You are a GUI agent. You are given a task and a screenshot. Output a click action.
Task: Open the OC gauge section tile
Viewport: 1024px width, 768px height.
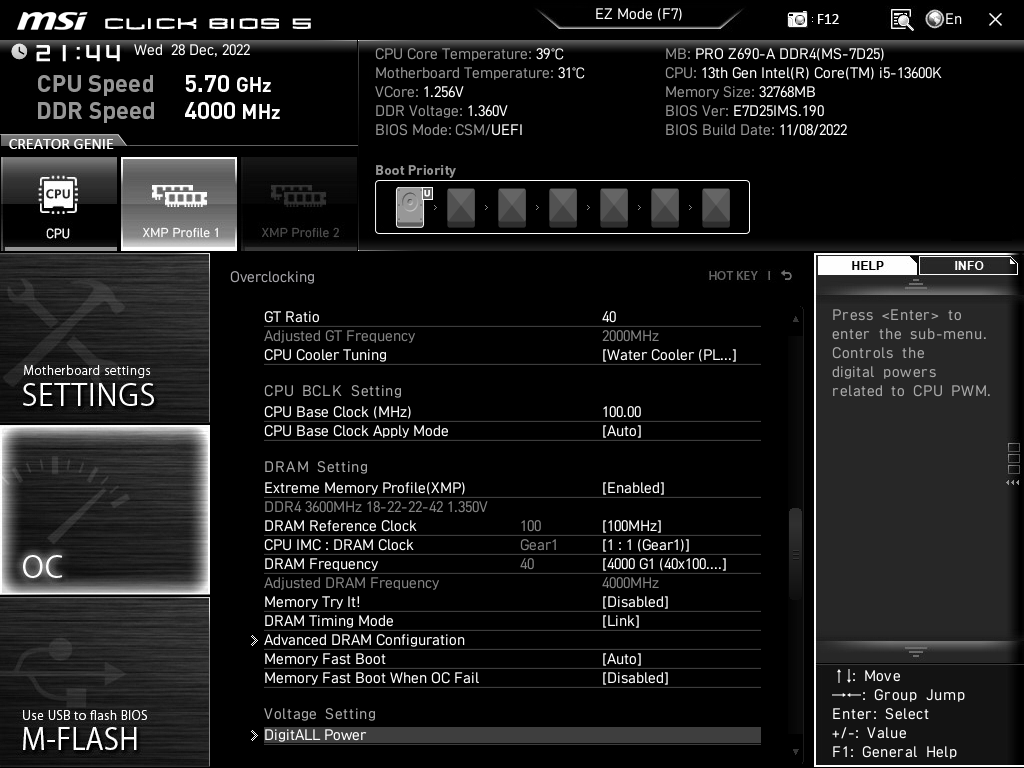(x=105, y=510)
